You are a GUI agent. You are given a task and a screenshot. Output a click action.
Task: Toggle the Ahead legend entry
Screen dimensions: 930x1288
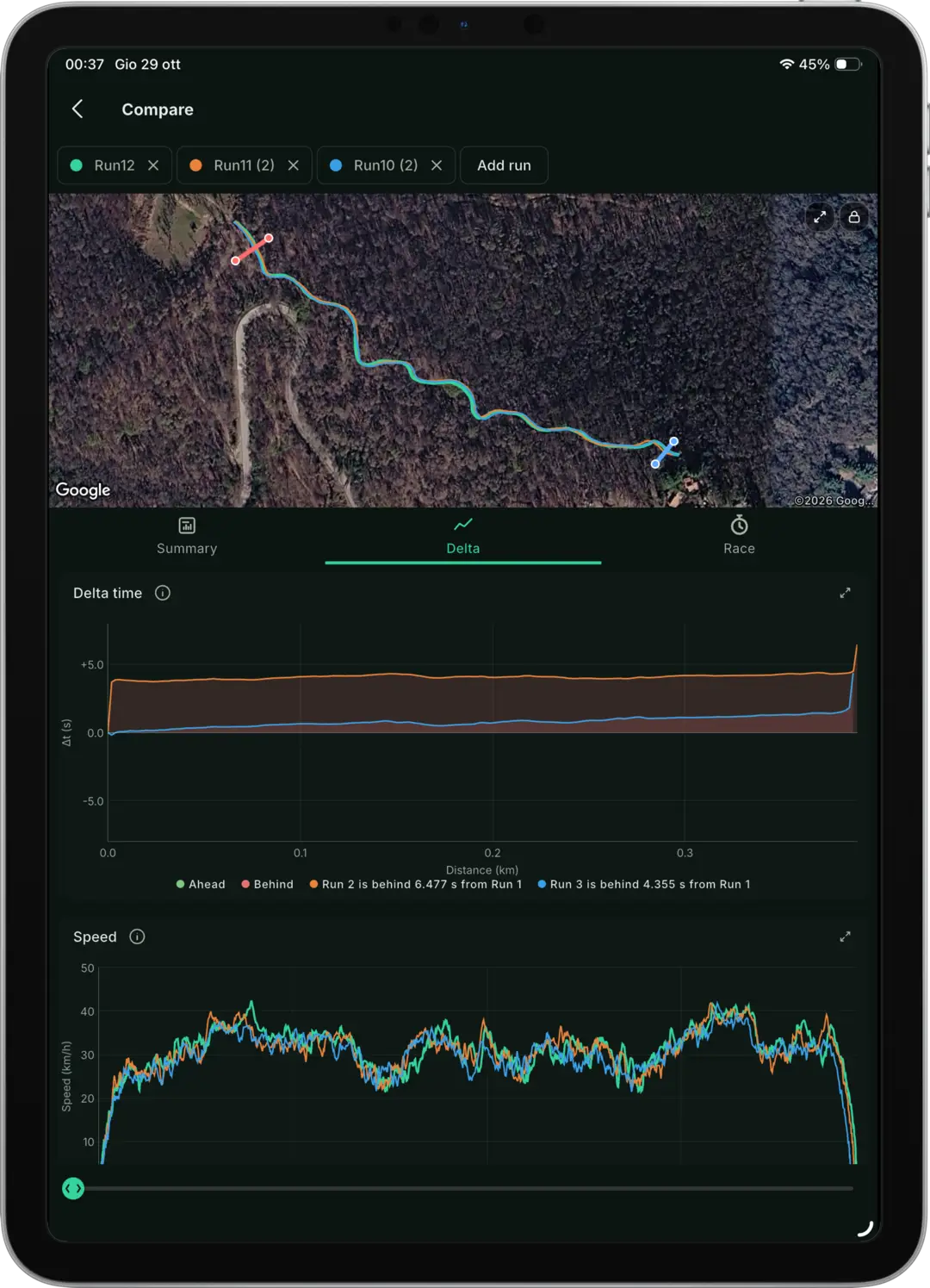click(201, 884)
